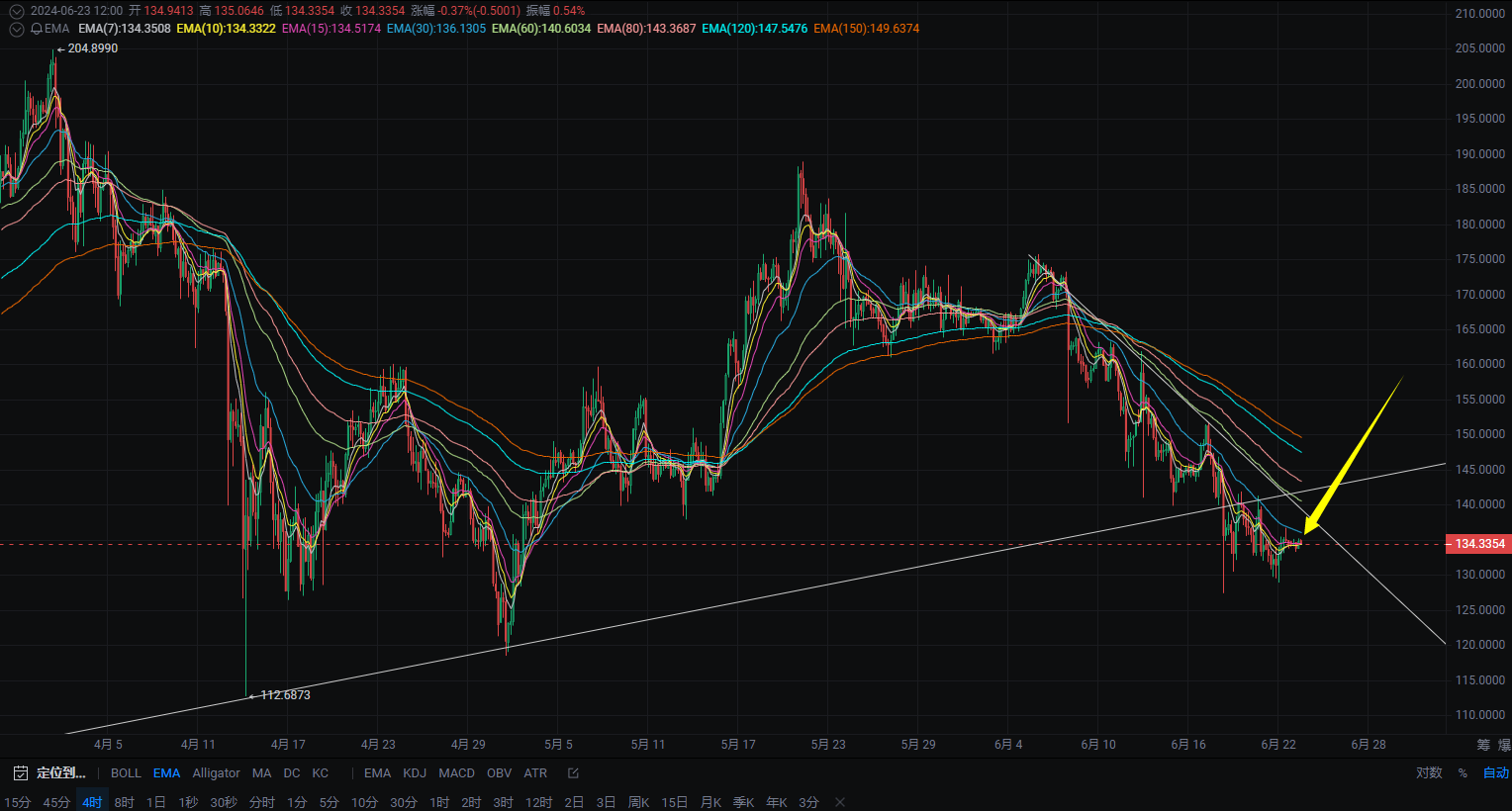Collapse the candle info row chevron icon

[16, 11]
